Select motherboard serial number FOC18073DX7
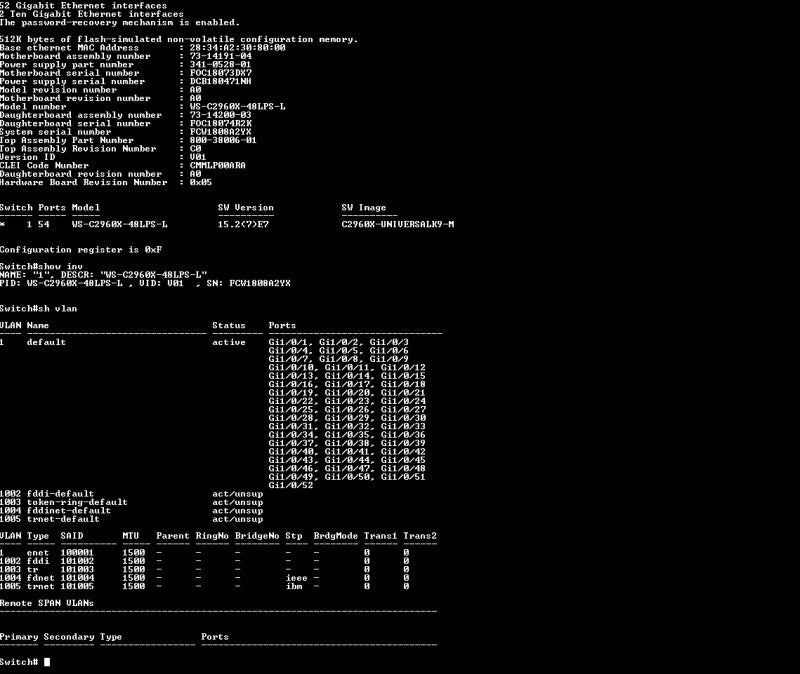The height and width of the screenshot is (674, 800). (220, 73)
